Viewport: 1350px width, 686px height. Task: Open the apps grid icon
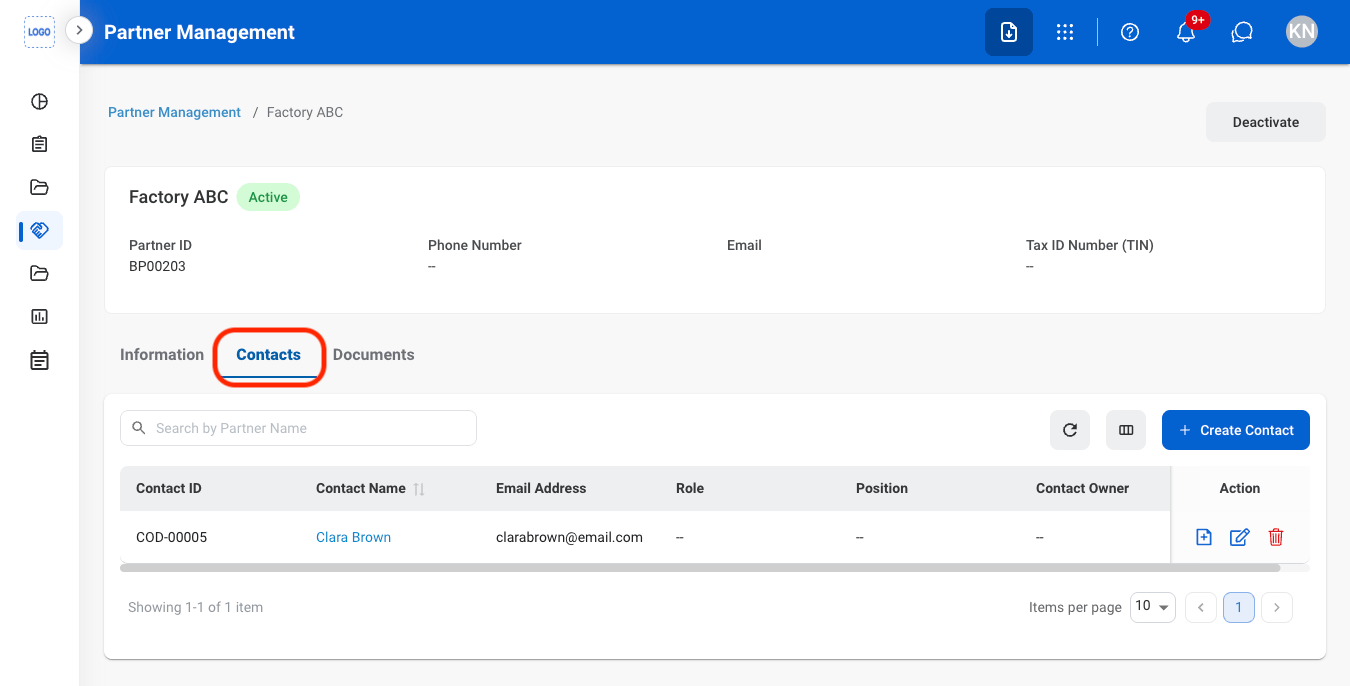[x=1065, y=32]
